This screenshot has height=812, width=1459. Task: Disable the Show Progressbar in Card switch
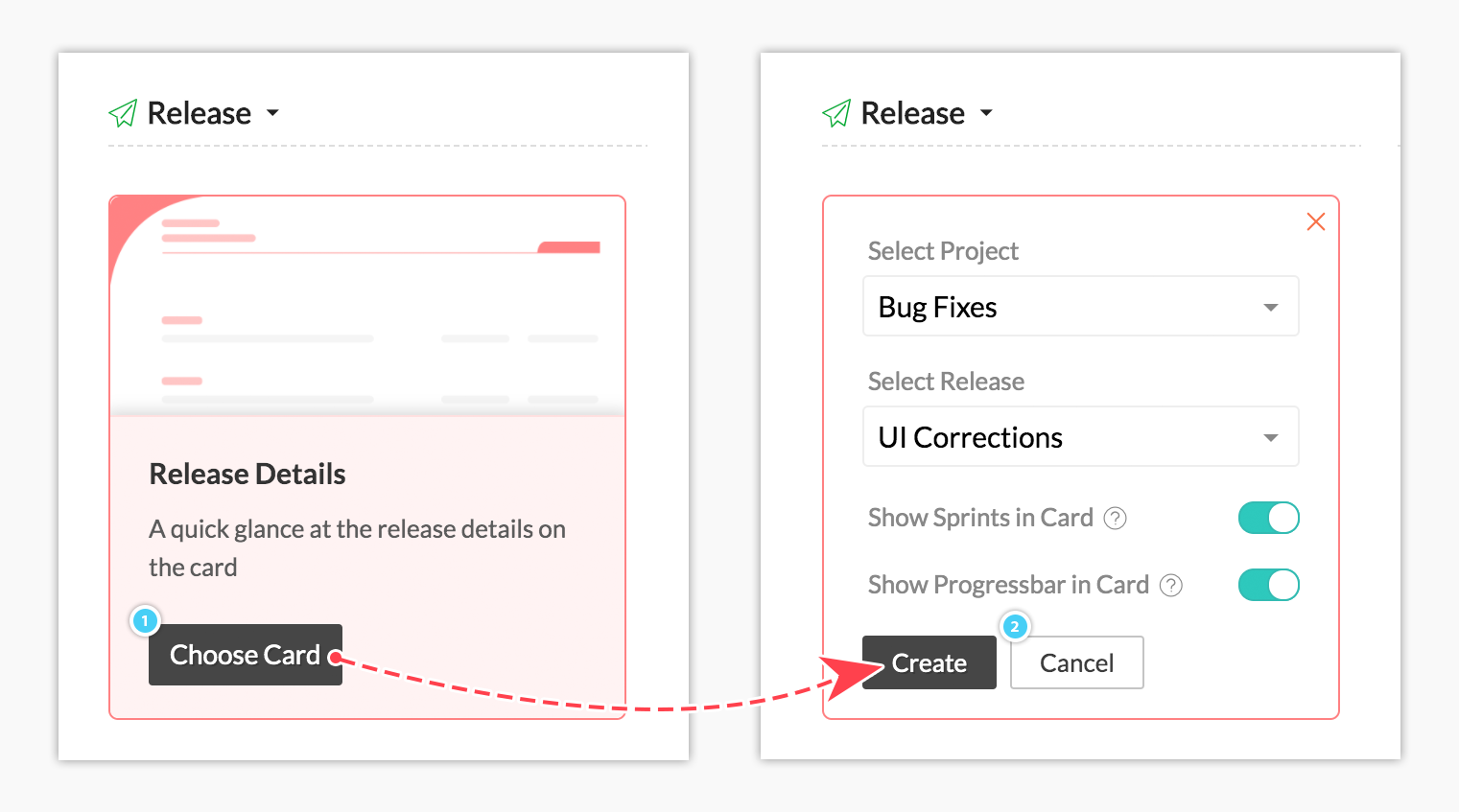[1268, 585]
